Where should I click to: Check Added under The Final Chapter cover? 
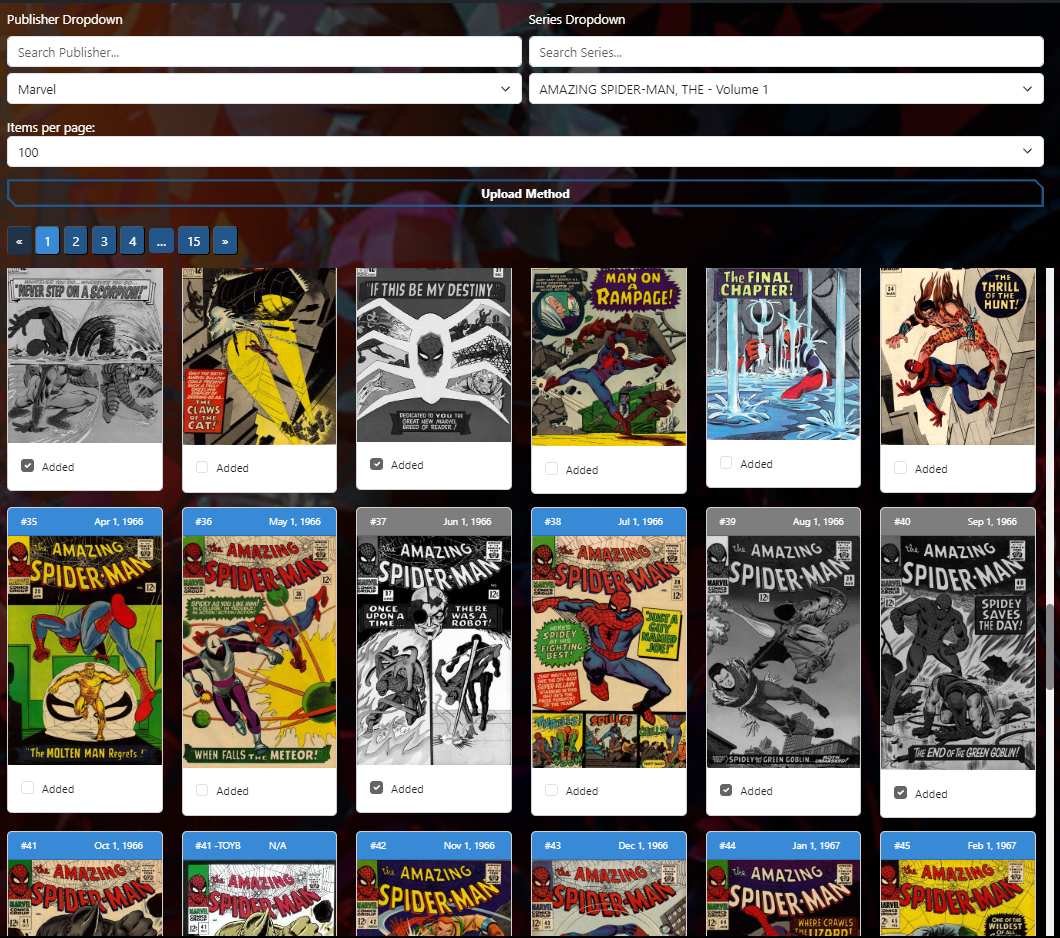click(x=726, y=463)
